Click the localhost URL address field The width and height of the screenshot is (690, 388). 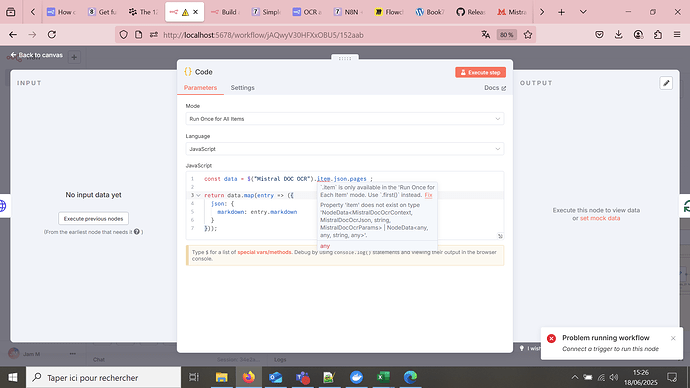pos(263,35)
